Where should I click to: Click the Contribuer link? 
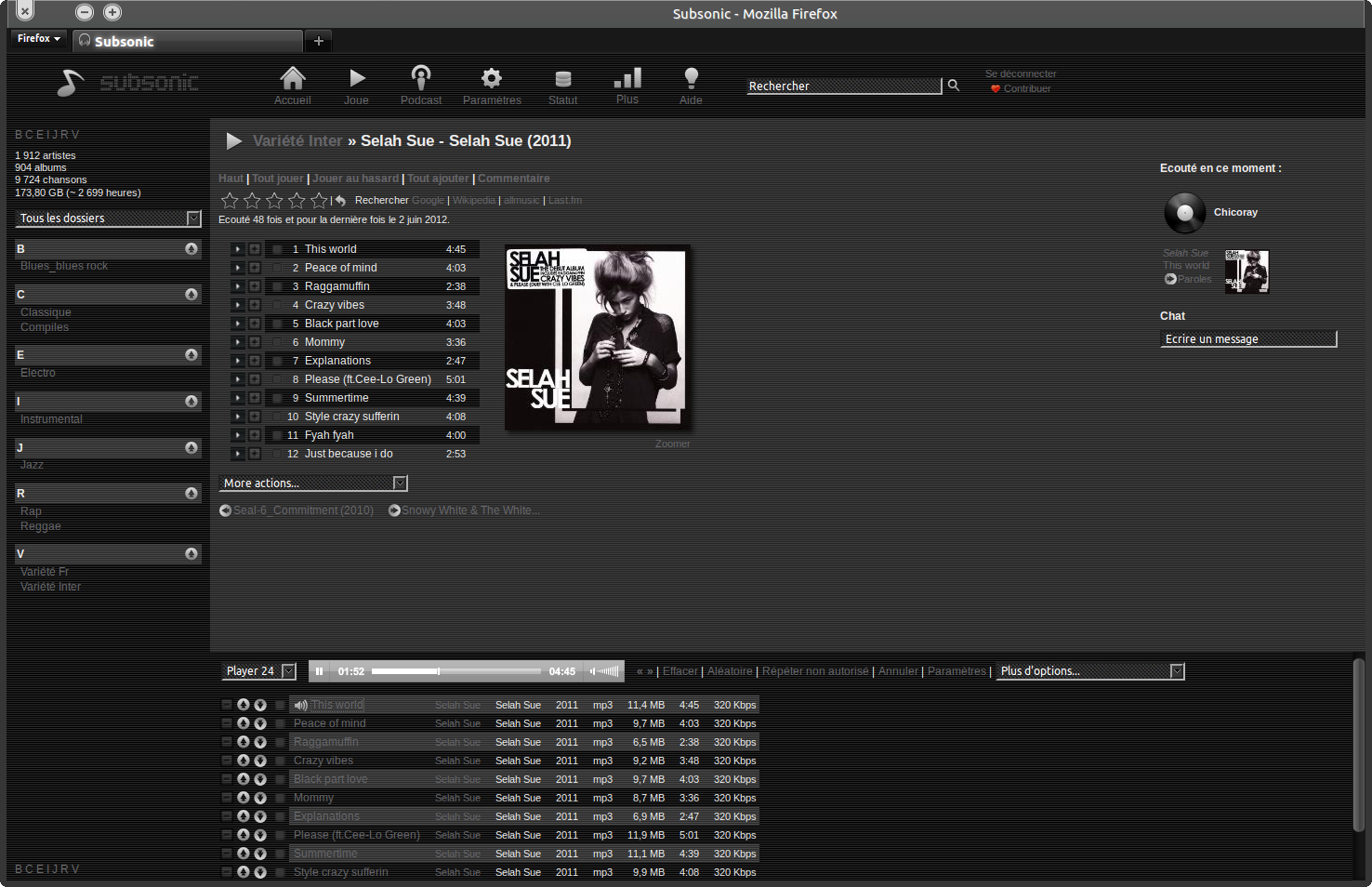(x=1027, y=88)
